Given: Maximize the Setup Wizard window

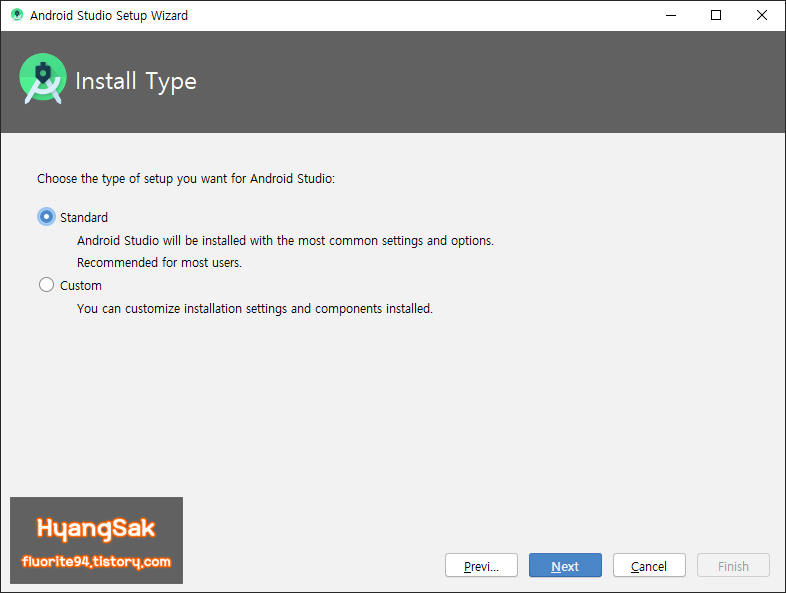Looking at the screenshot, I should (716, 16).
